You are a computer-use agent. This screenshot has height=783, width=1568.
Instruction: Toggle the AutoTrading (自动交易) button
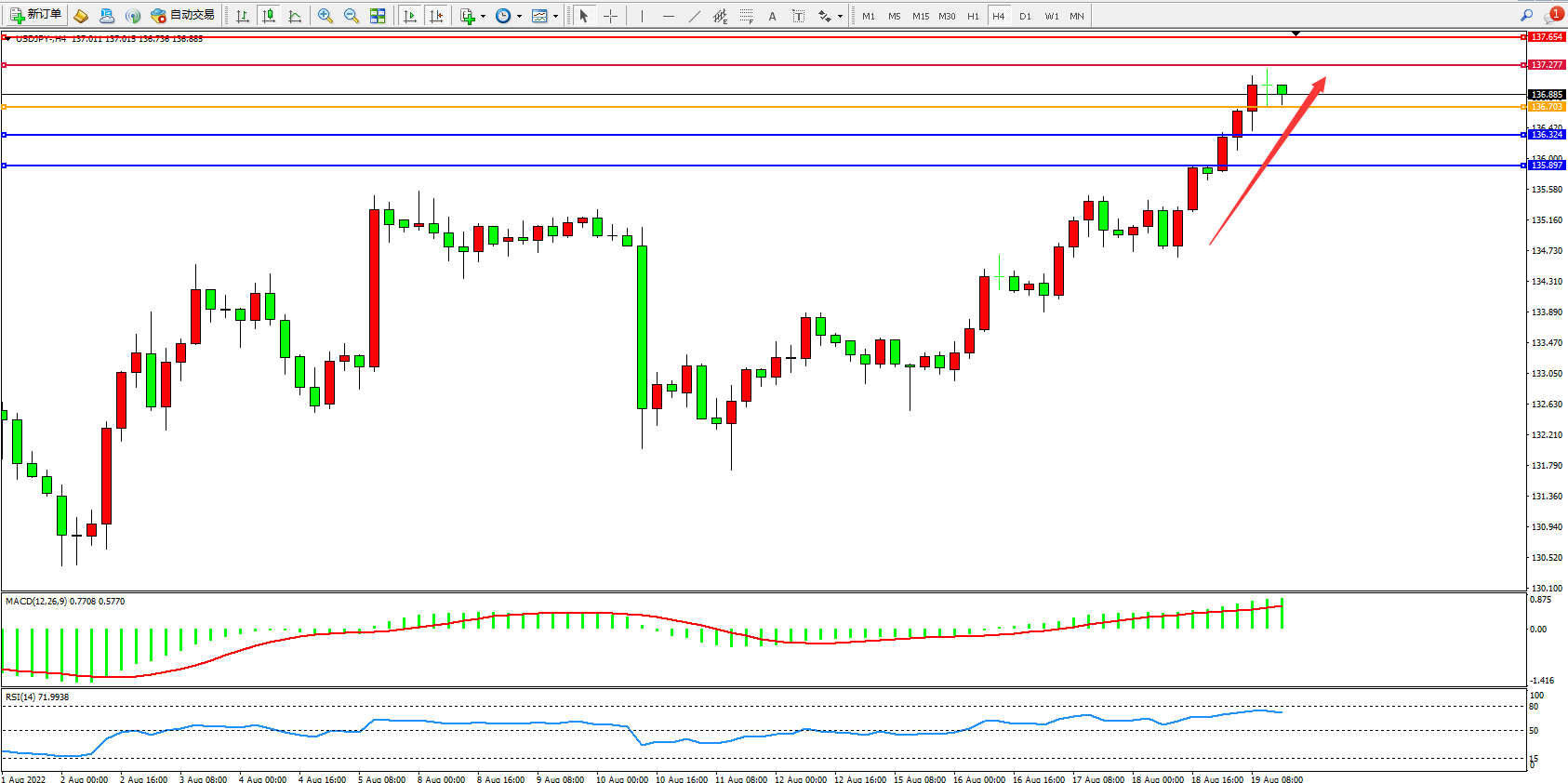(183, 15)
